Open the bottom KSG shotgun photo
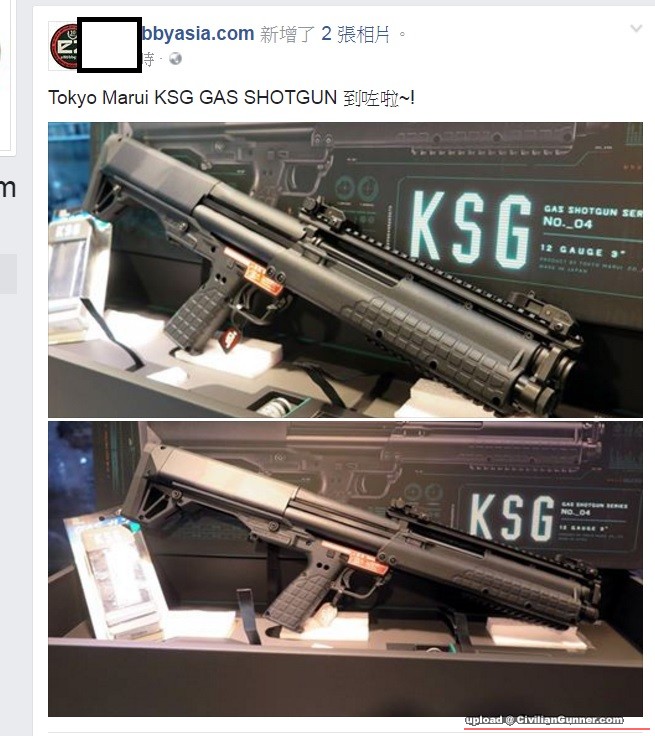This screenshot has height=736, width=655. coord(345,568)
